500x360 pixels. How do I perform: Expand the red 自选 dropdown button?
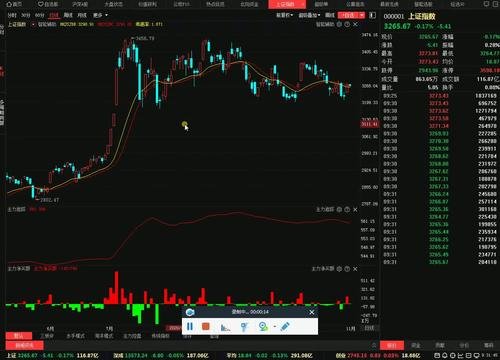click(351, 15)
